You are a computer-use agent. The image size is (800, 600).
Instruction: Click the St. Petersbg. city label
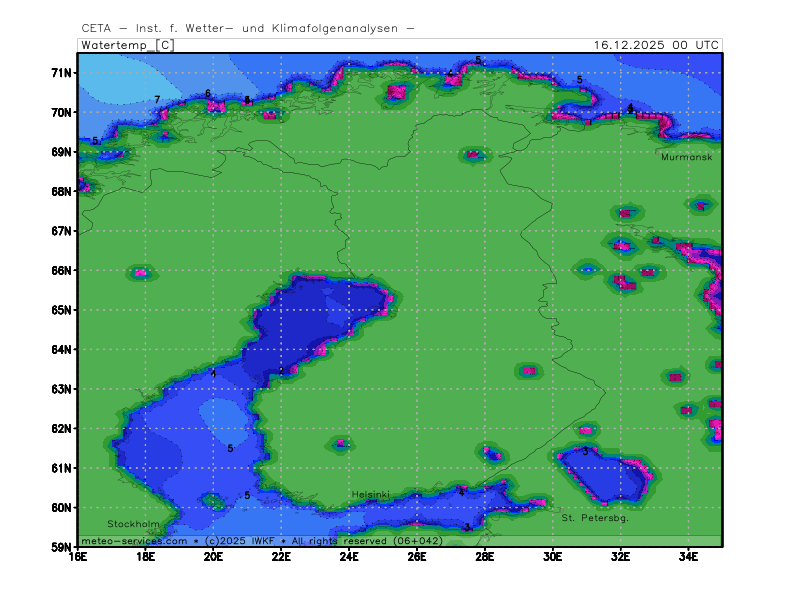click(x=594, y=518)
